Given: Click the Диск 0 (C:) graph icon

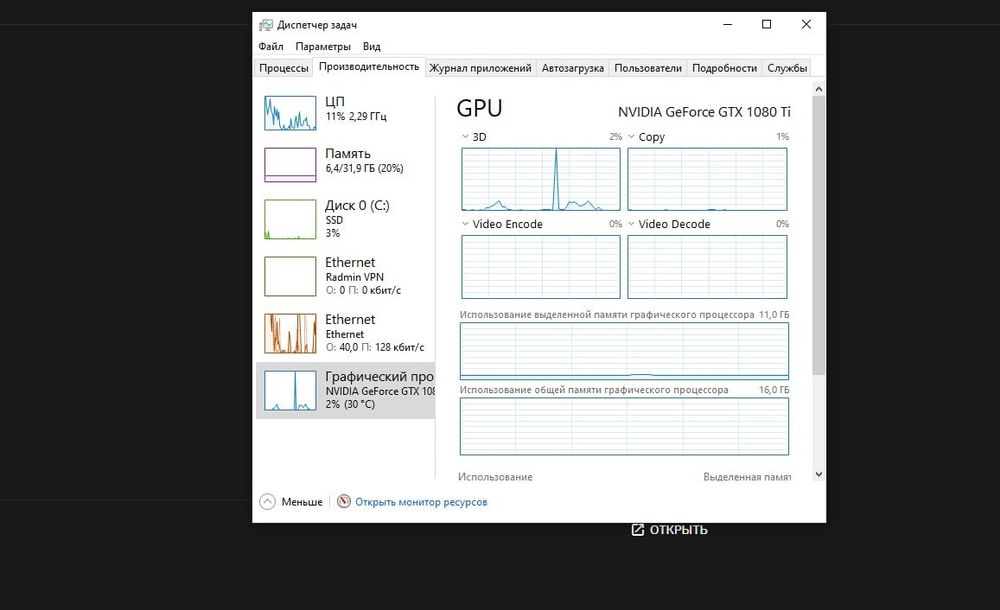Looking at the screenshot, I should [x=290, y=219].
